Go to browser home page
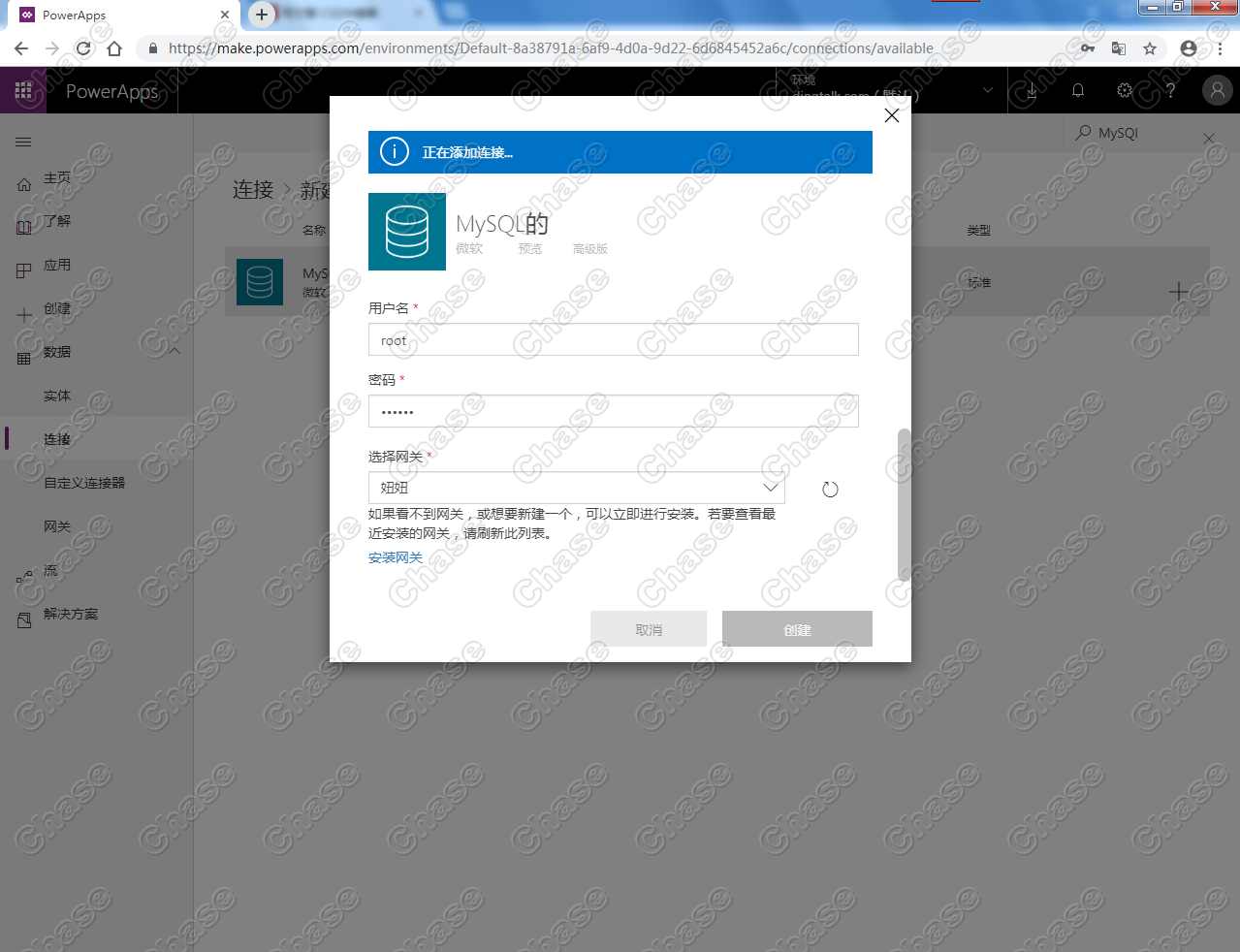Viewport: 1240px width, 952px height. [114, 48]
